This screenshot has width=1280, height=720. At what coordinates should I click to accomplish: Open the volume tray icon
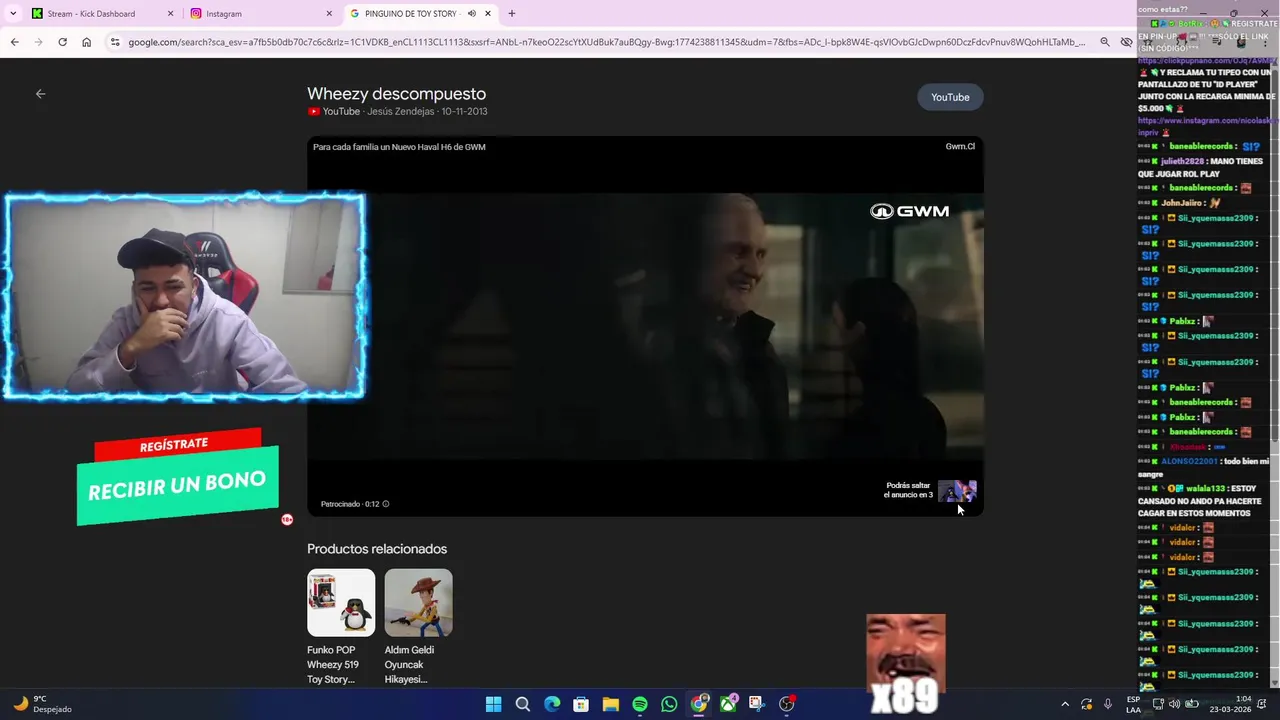[1174, 704]
